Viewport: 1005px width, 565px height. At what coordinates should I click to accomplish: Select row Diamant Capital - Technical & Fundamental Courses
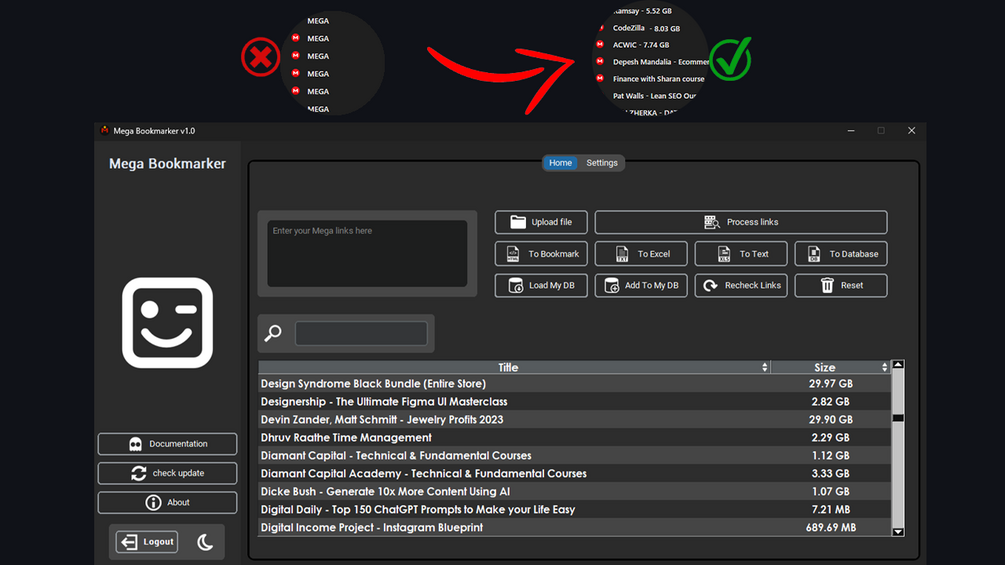coord(574,455)
